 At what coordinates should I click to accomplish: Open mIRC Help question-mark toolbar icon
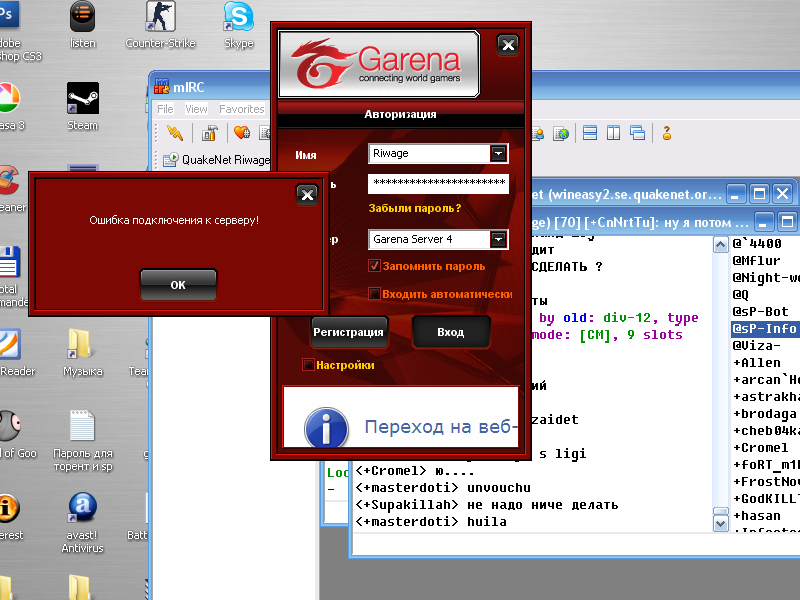tap(666, 133)
